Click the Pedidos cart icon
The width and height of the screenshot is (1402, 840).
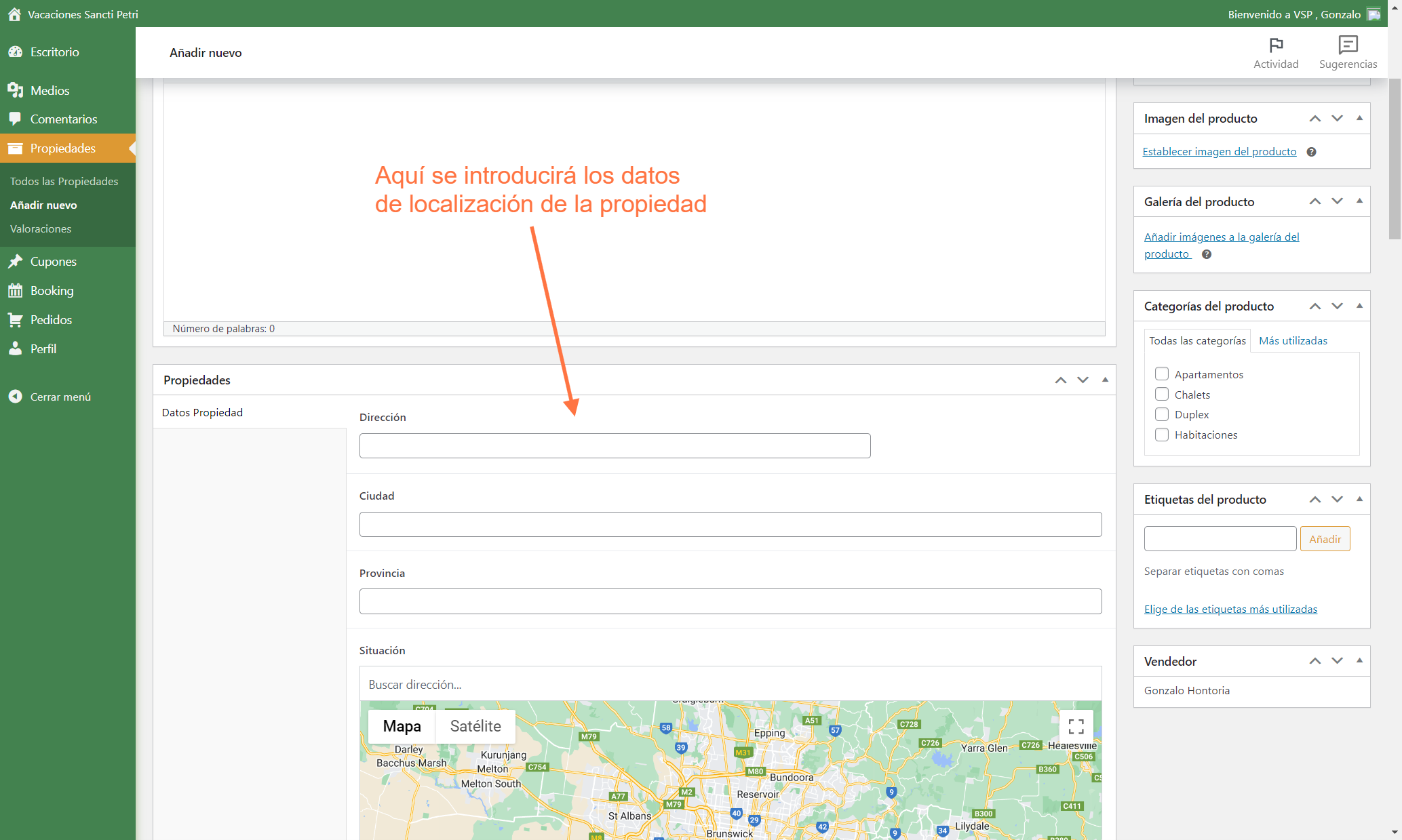tap(15, 319)
